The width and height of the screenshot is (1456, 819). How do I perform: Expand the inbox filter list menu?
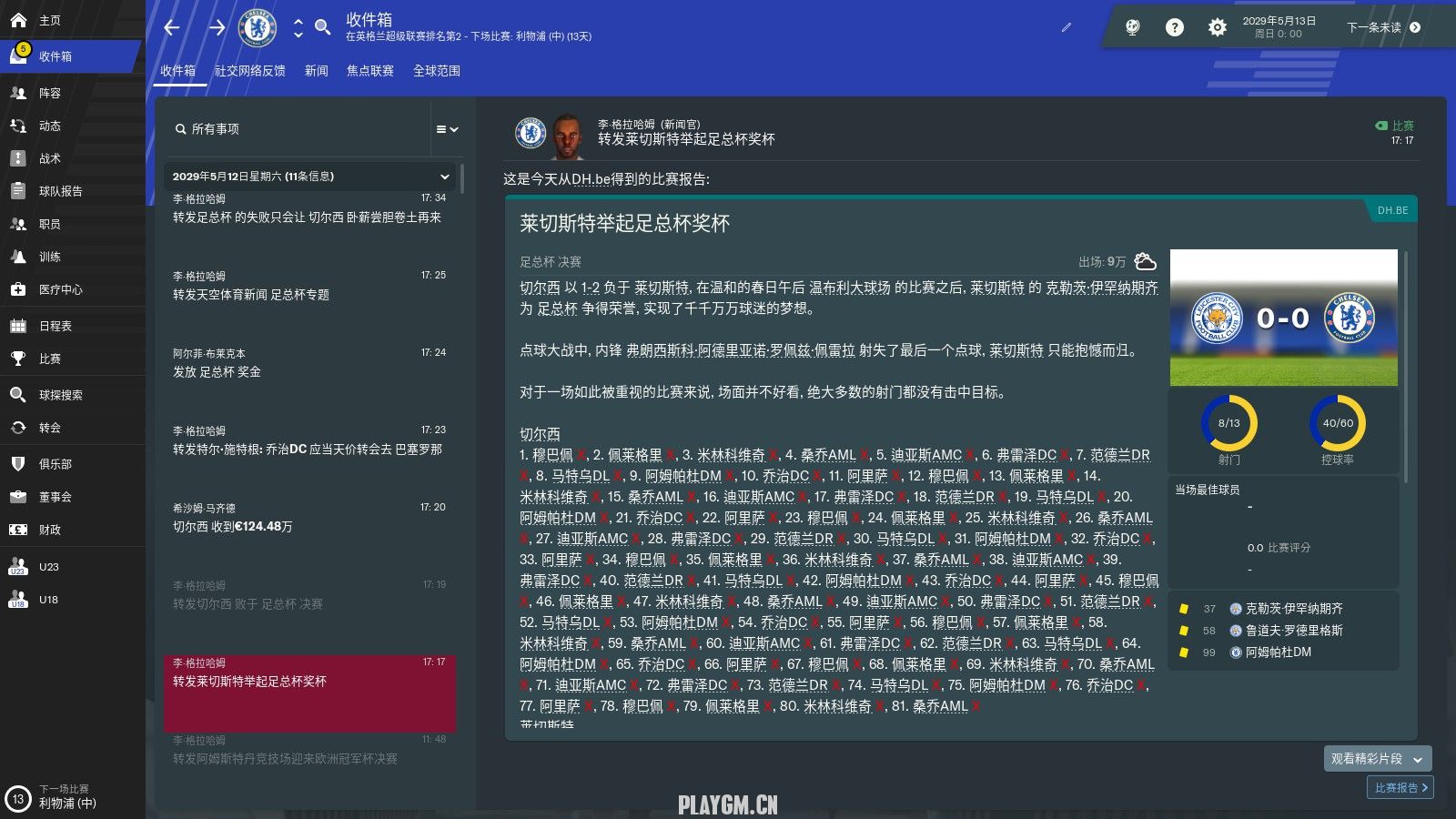click(446, 129)
